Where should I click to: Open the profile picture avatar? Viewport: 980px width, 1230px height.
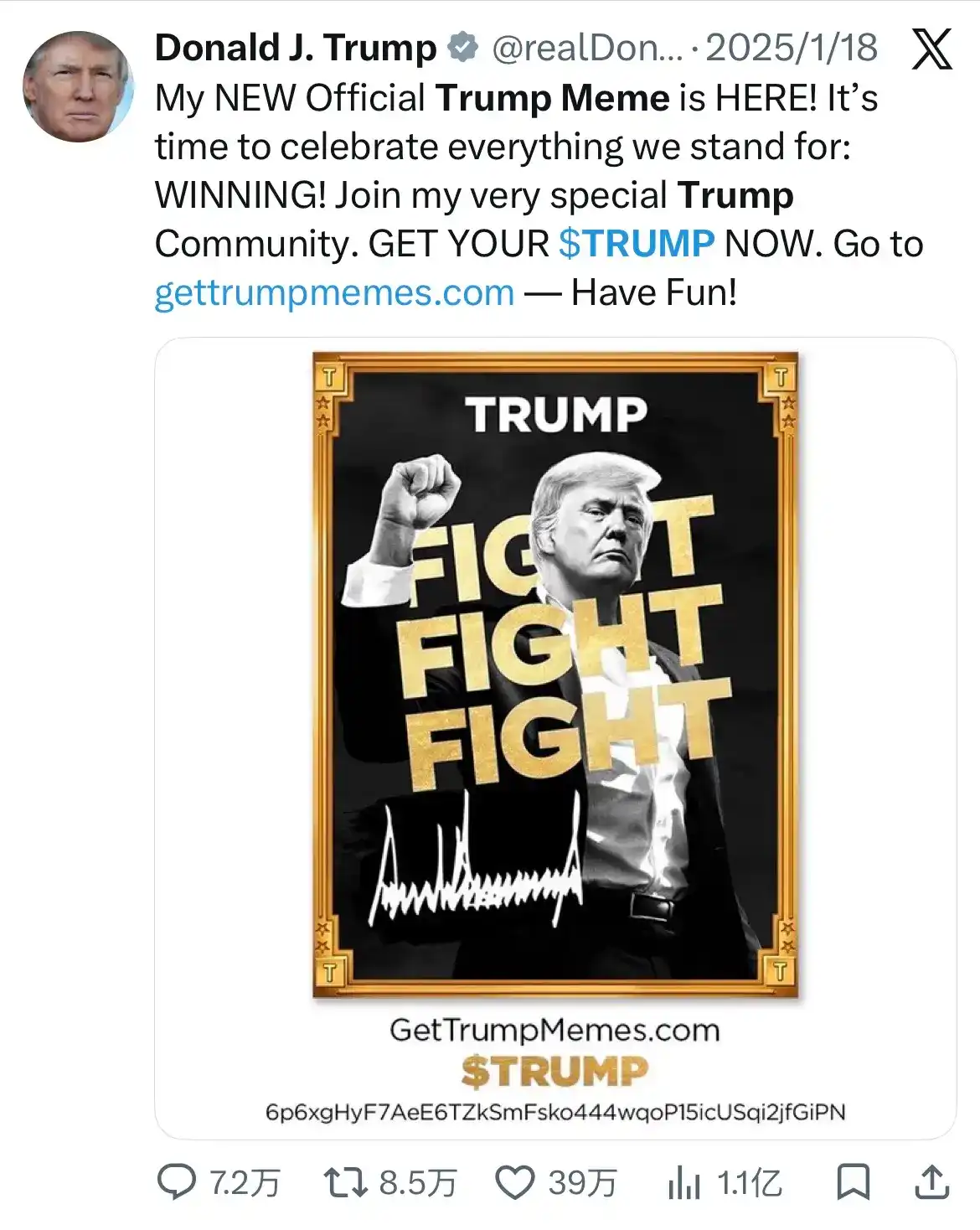[x=78, y=86]
